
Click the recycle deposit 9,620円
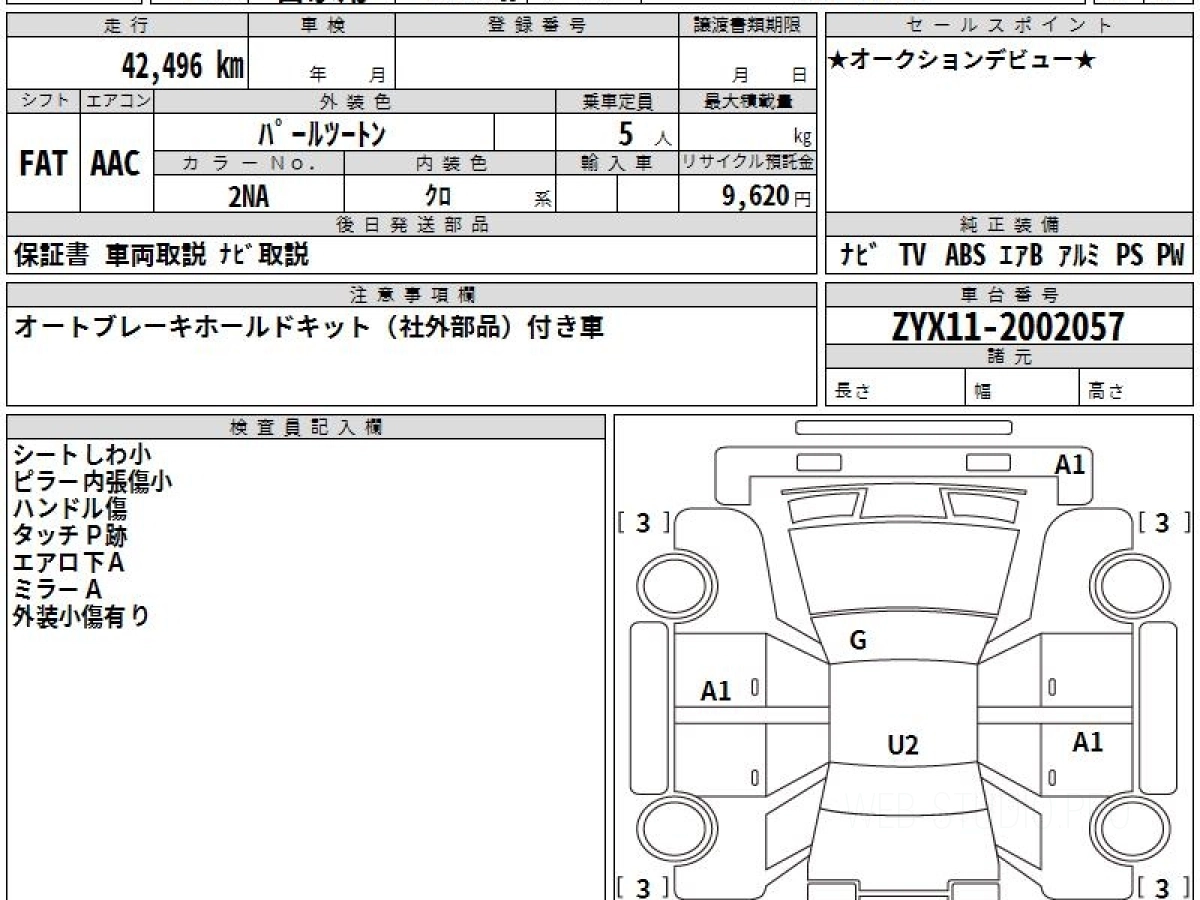click(766, 196)
